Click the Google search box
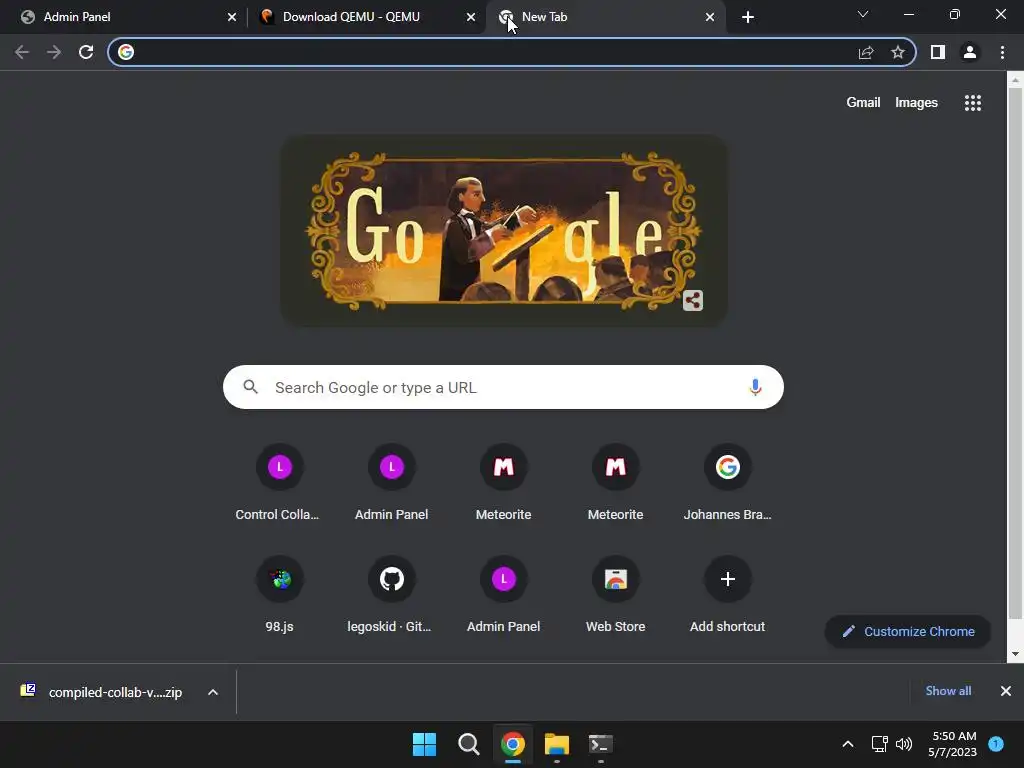 (x=503, y=387)
